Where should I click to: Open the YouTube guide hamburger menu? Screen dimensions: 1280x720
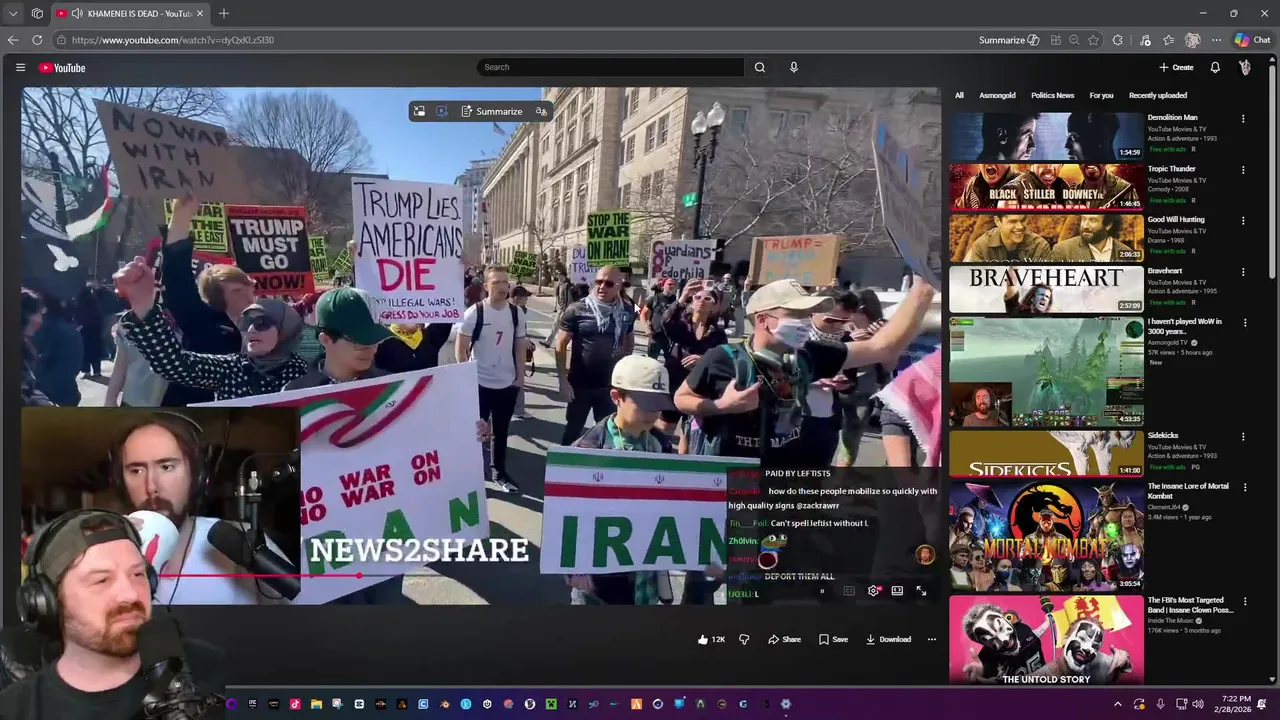[20, 67]
